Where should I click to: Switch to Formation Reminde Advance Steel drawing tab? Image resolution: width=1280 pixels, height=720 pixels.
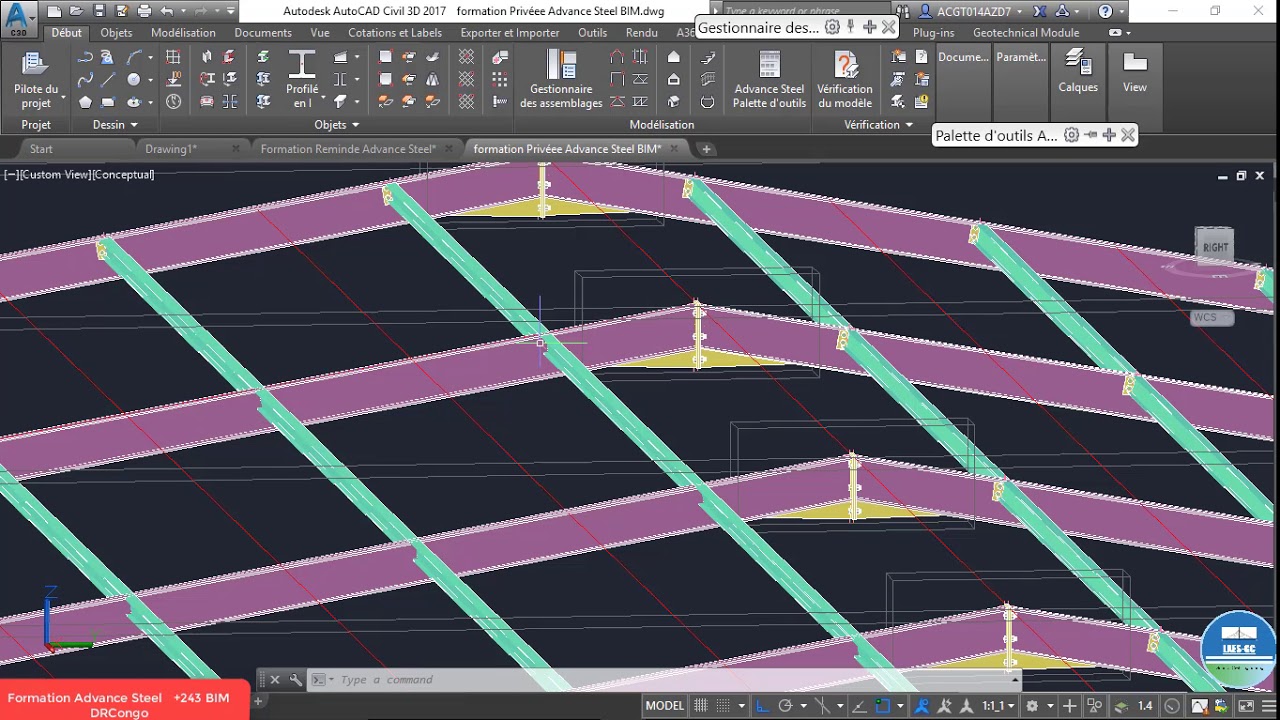click(348, 149)
